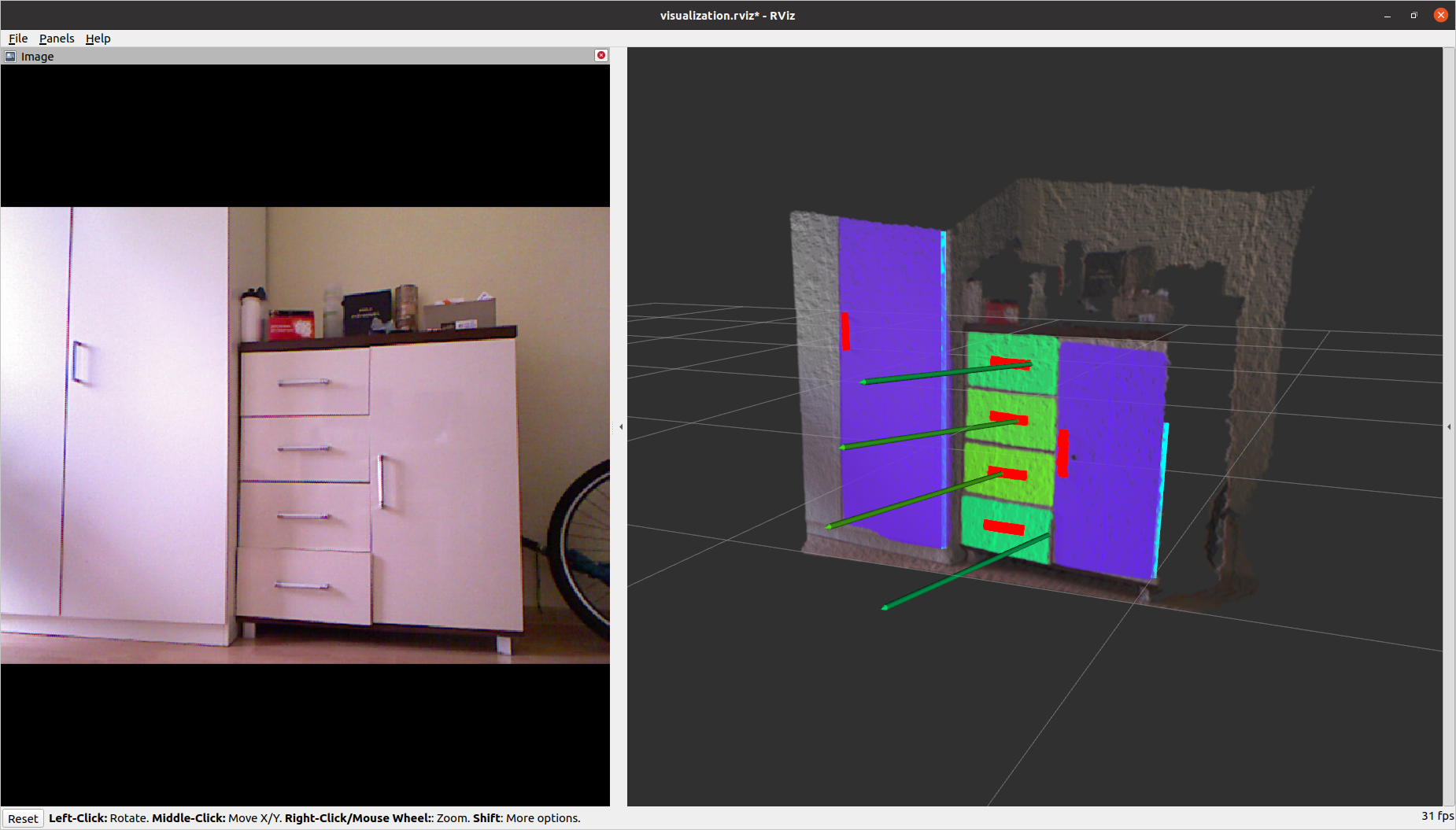Expand the collapsed left panel arrow handle
This screenshot has height=830, width=1456.
[621, 427]
